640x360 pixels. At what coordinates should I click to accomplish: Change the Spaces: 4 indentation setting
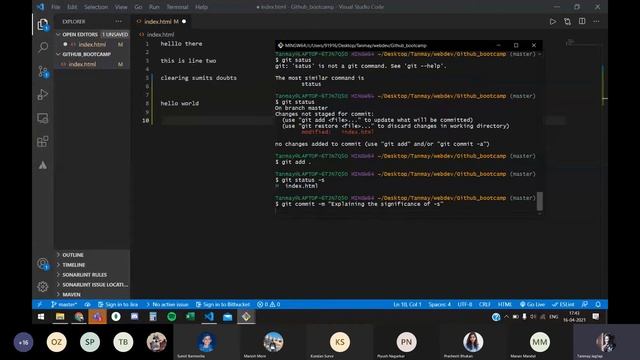point(440,304)
